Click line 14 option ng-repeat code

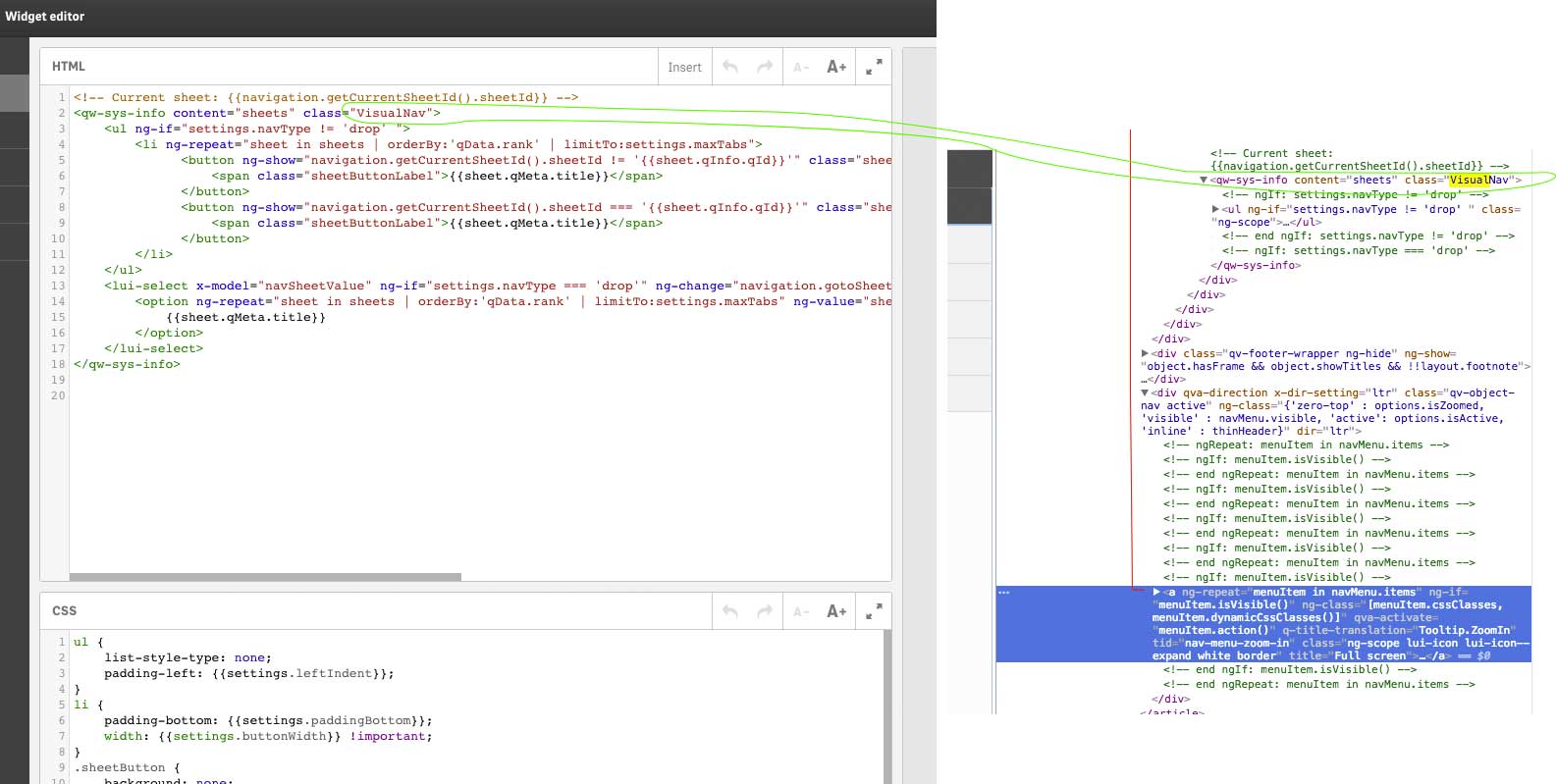point(512,301)
